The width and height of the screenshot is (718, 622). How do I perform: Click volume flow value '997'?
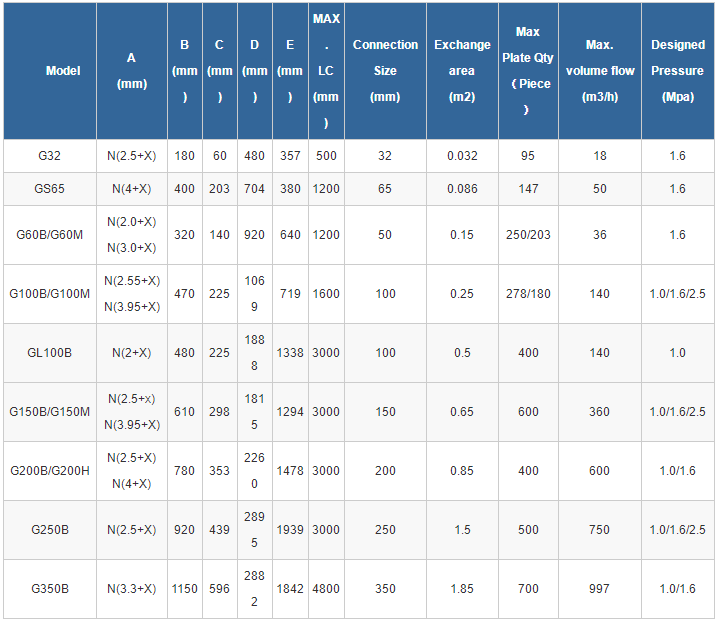pyautogui.click(x=599, y=589)
